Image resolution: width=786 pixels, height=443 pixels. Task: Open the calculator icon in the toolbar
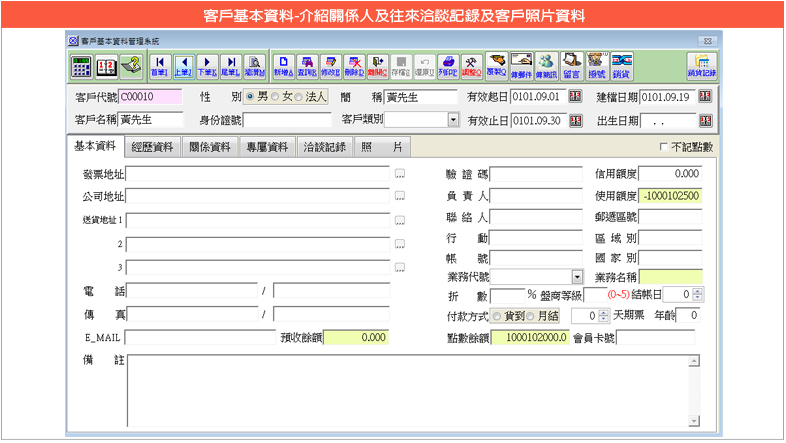click(82, 66)
